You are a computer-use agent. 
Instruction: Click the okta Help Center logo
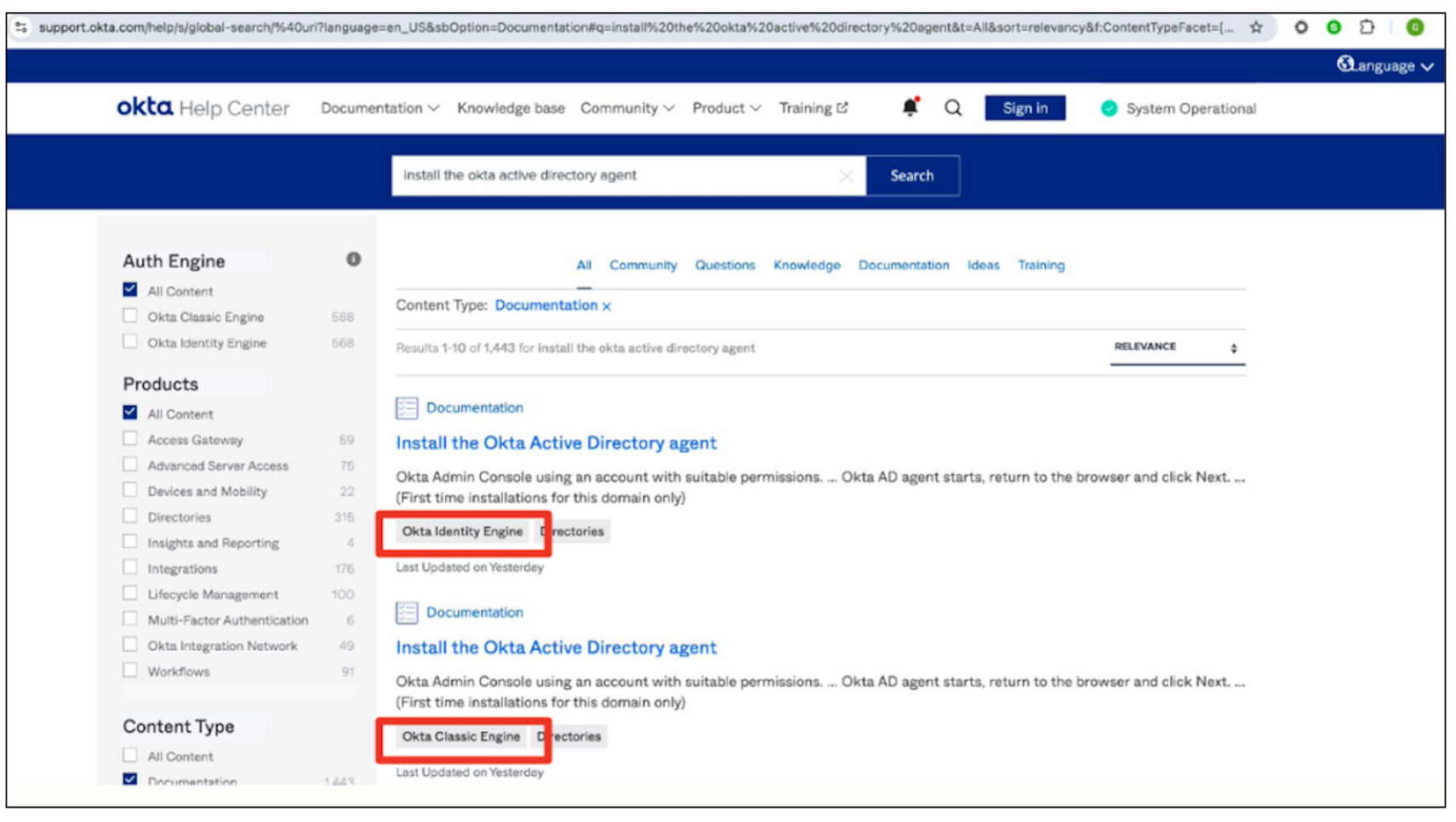click(x=203, y=108)
